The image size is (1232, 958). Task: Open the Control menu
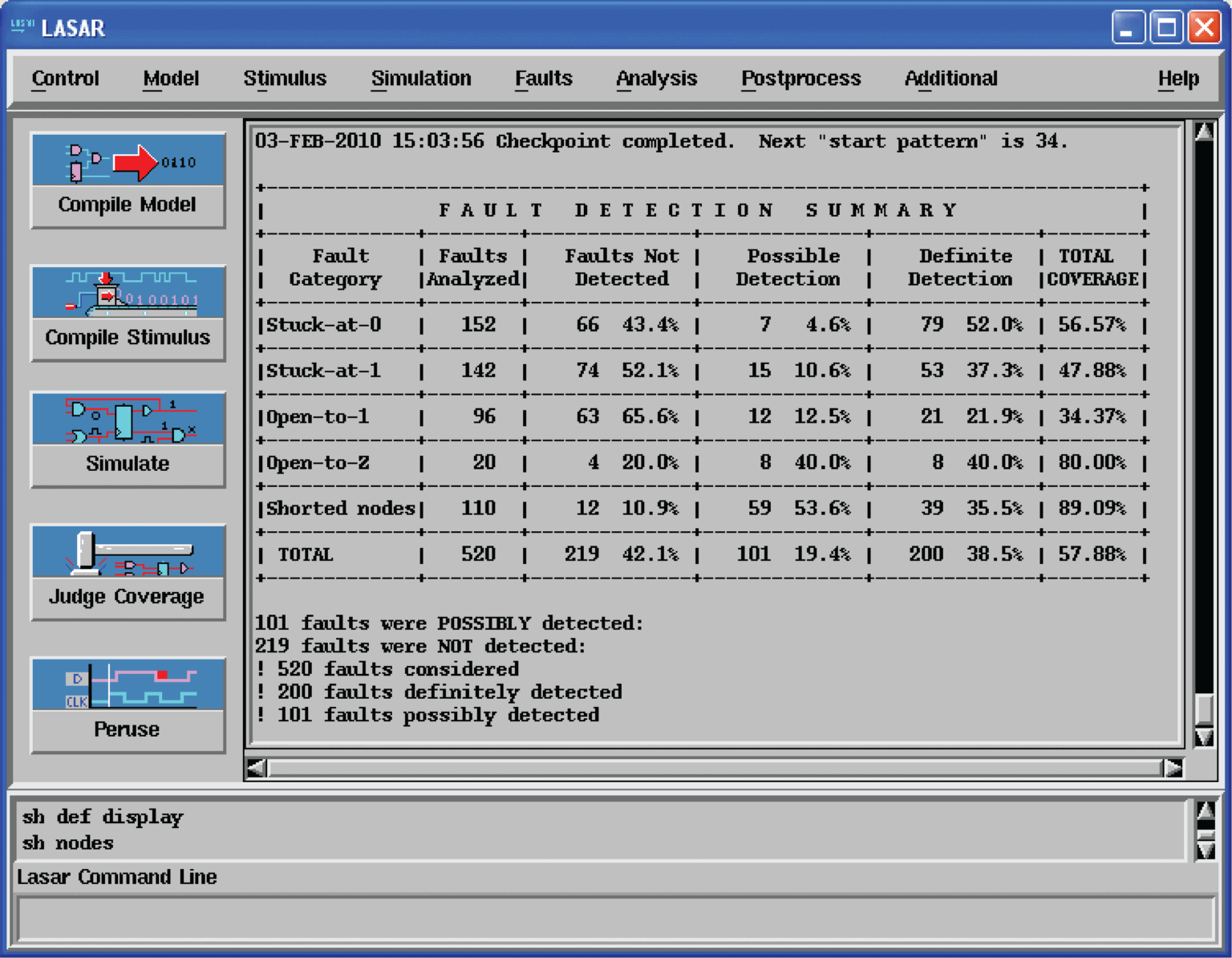[66, 79]
